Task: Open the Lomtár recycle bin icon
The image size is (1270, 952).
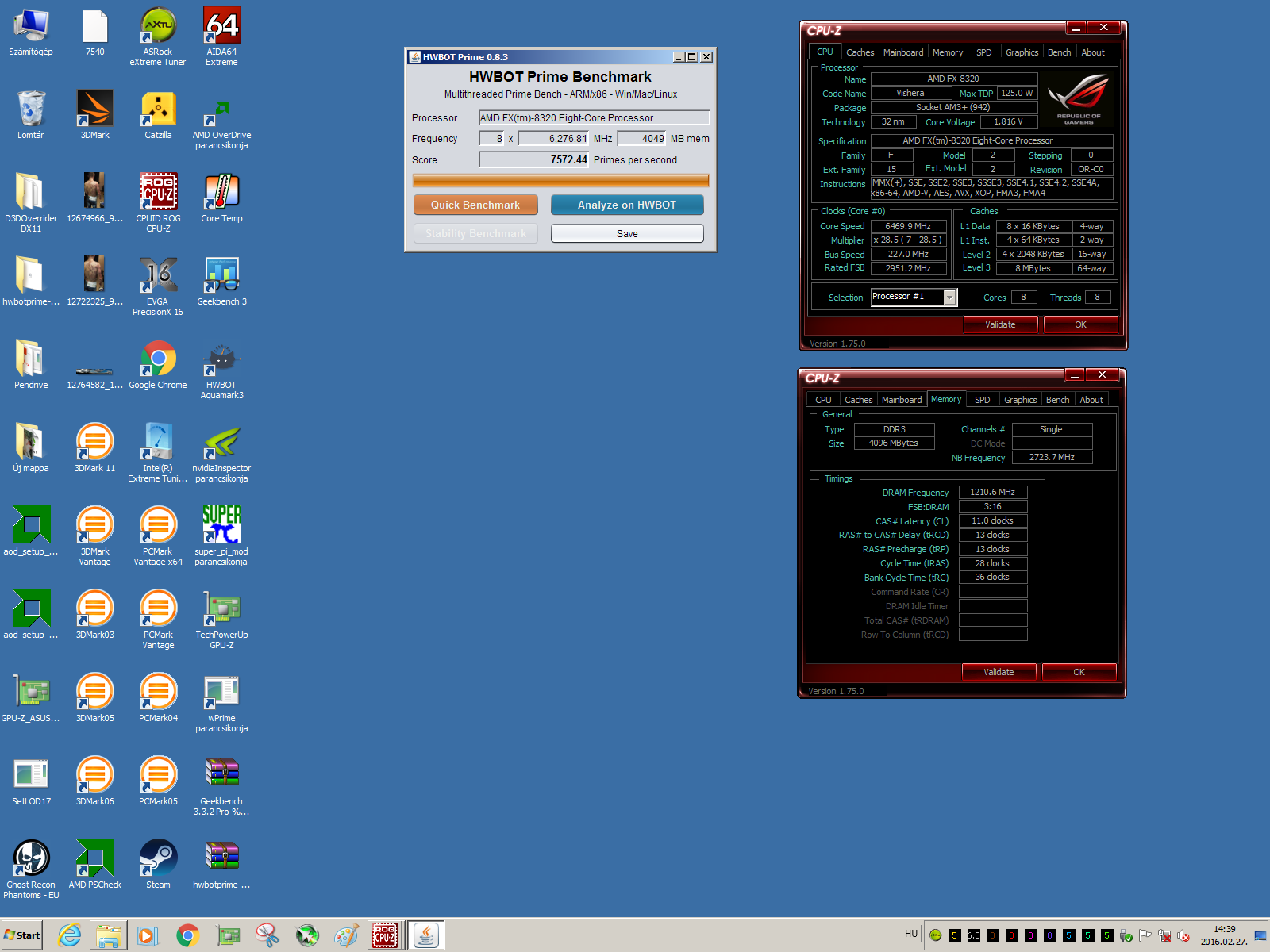Action: click(31, 115)
